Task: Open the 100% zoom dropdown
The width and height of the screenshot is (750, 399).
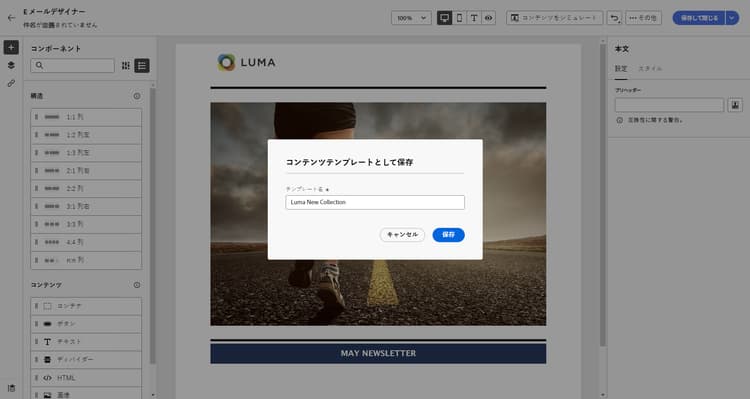Action: coord(411,18)
